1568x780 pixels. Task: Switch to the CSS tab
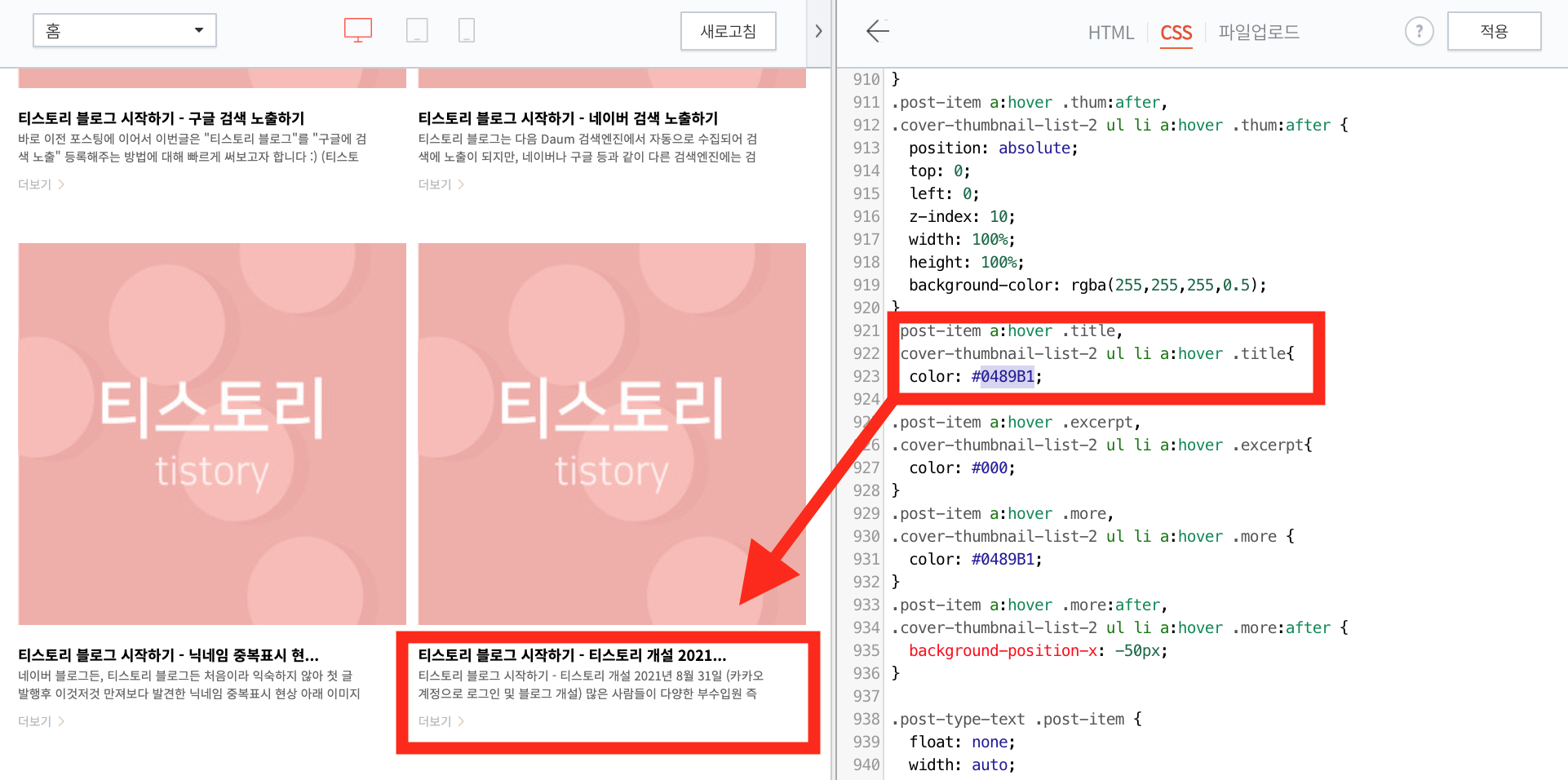[x=1176, y=33]
